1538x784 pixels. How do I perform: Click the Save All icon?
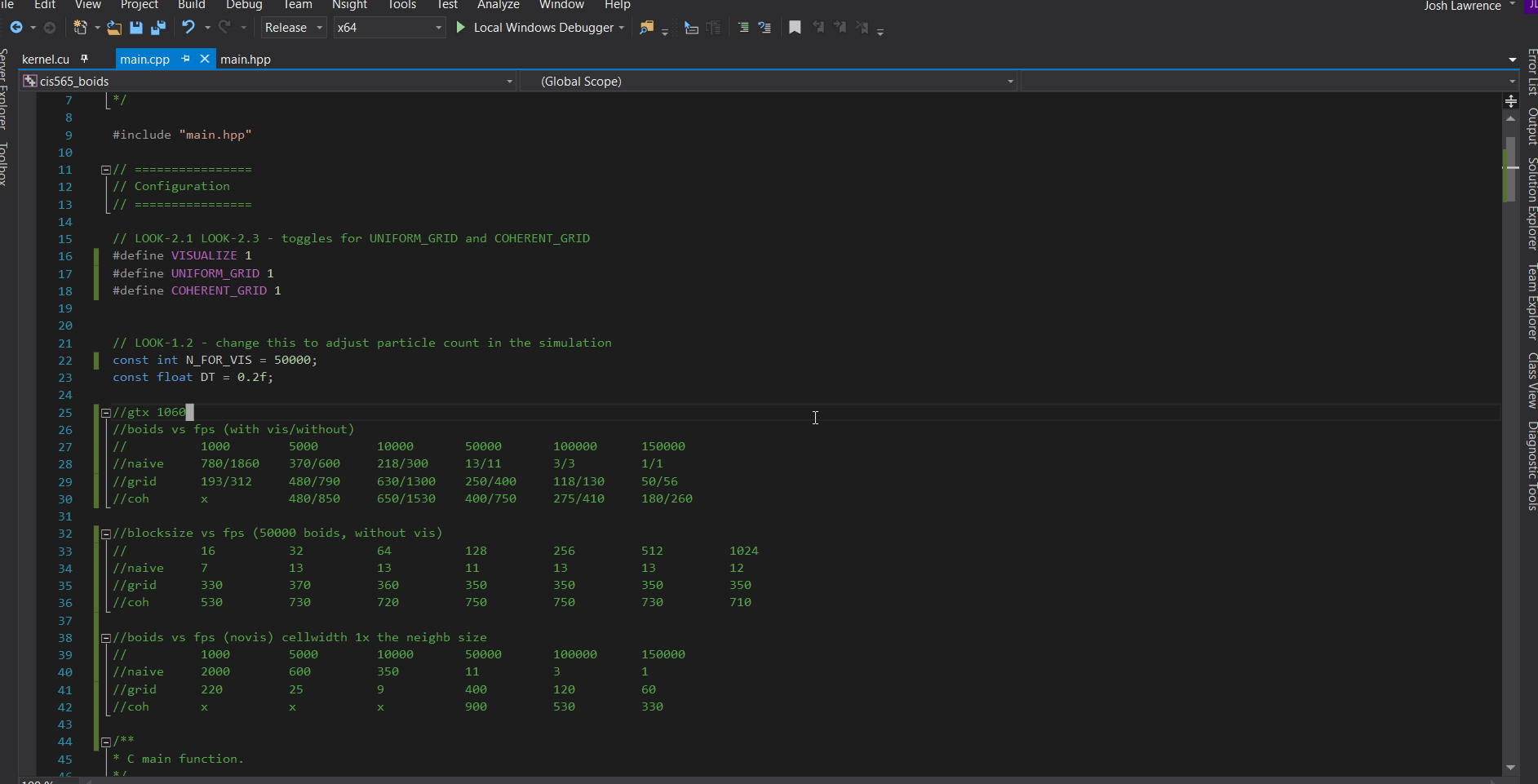click(x=158, y=28)
